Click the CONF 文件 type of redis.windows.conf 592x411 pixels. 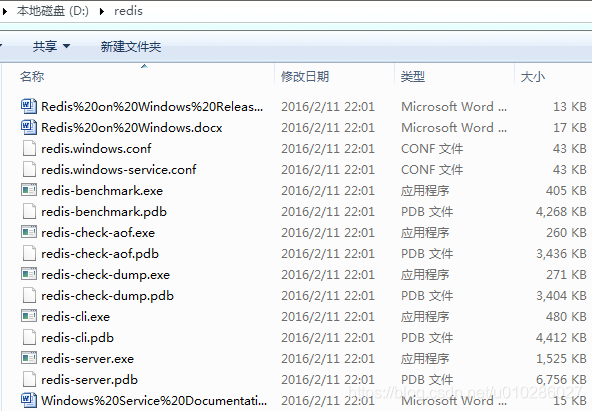(432, 149)
